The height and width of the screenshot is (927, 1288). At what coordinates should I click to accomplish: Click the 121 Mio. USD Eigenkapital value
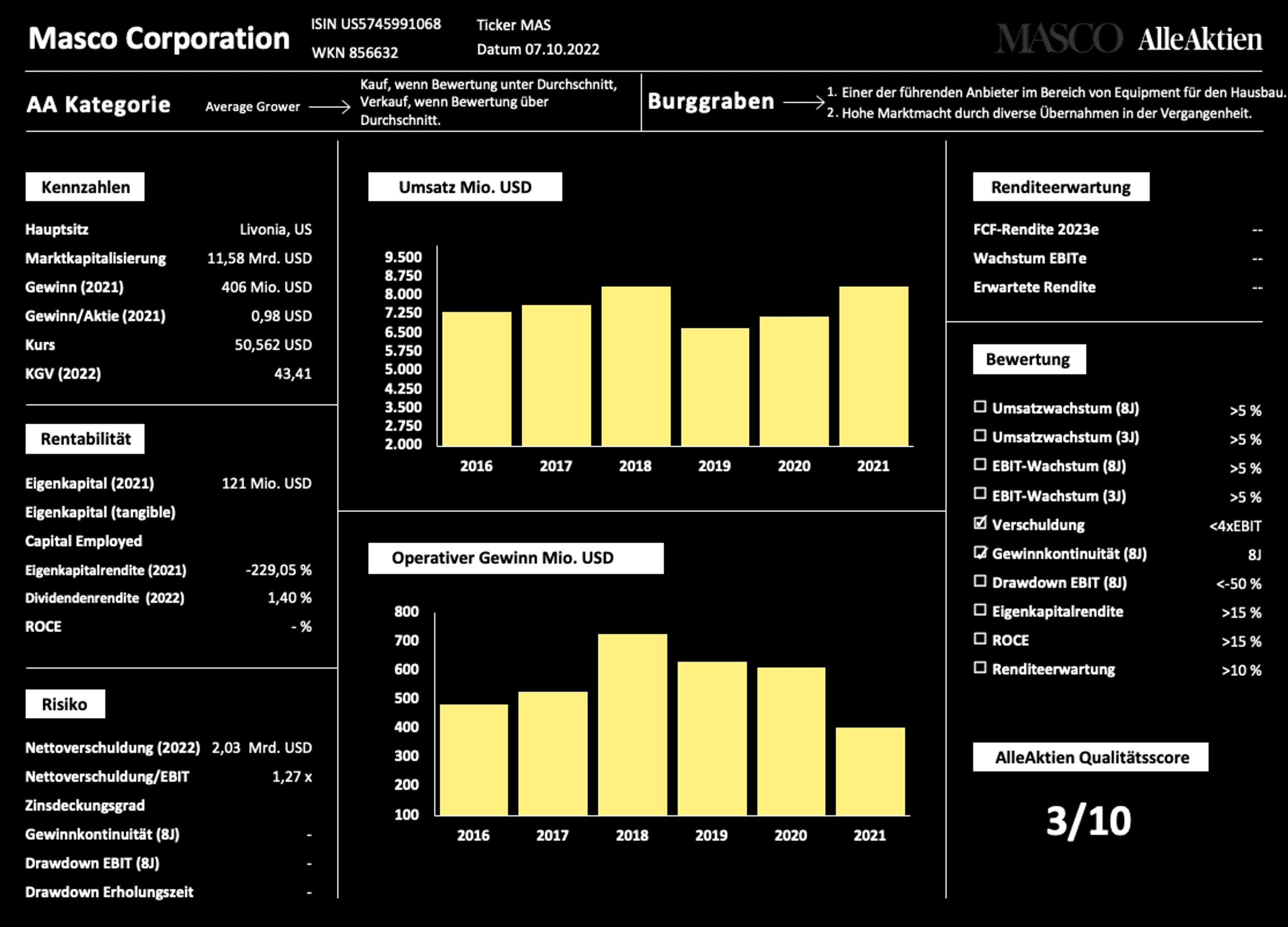click(x=267, y=484)
